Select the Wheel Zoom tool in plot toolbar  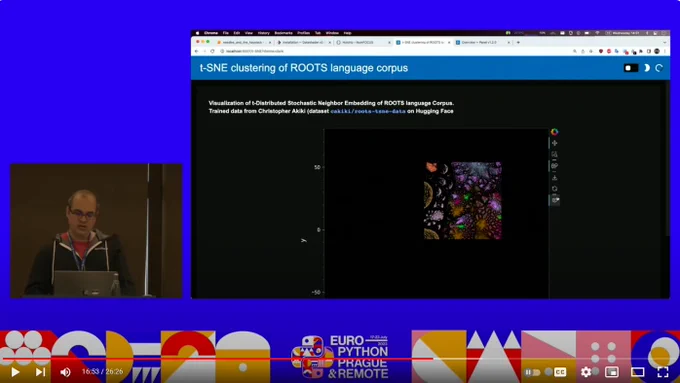pyautogui.click(x=554, y=166)
